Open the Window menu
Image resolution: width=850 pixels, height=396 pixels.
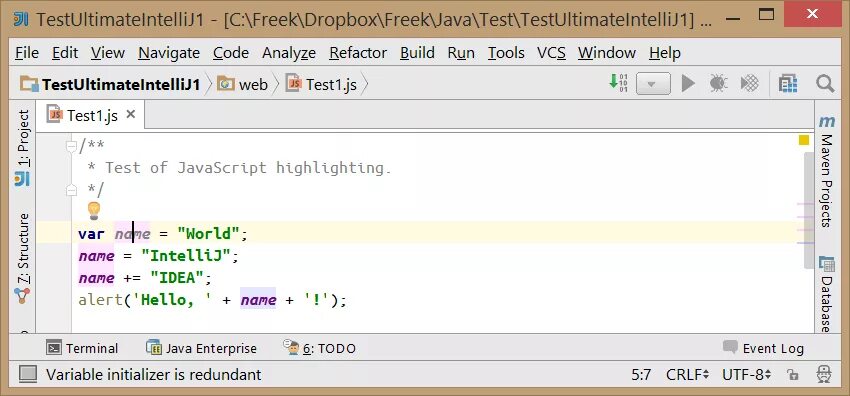click(607, 53)
